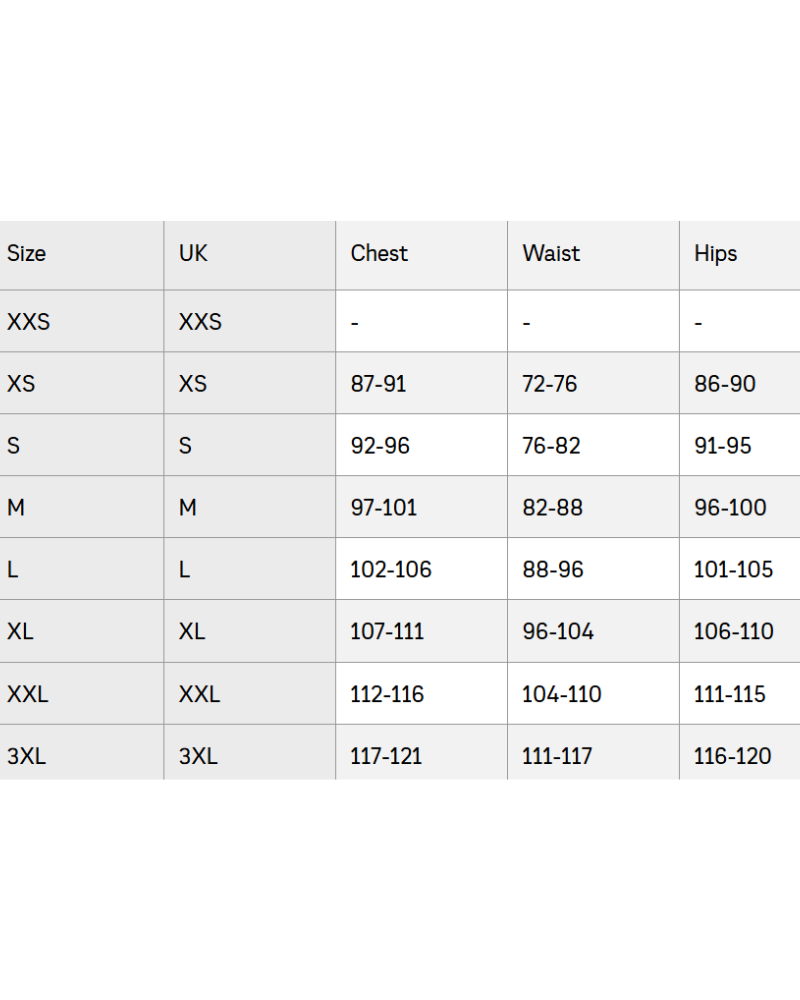
Task: Select the L waist value 88-96
Action: tap(552, 570)
